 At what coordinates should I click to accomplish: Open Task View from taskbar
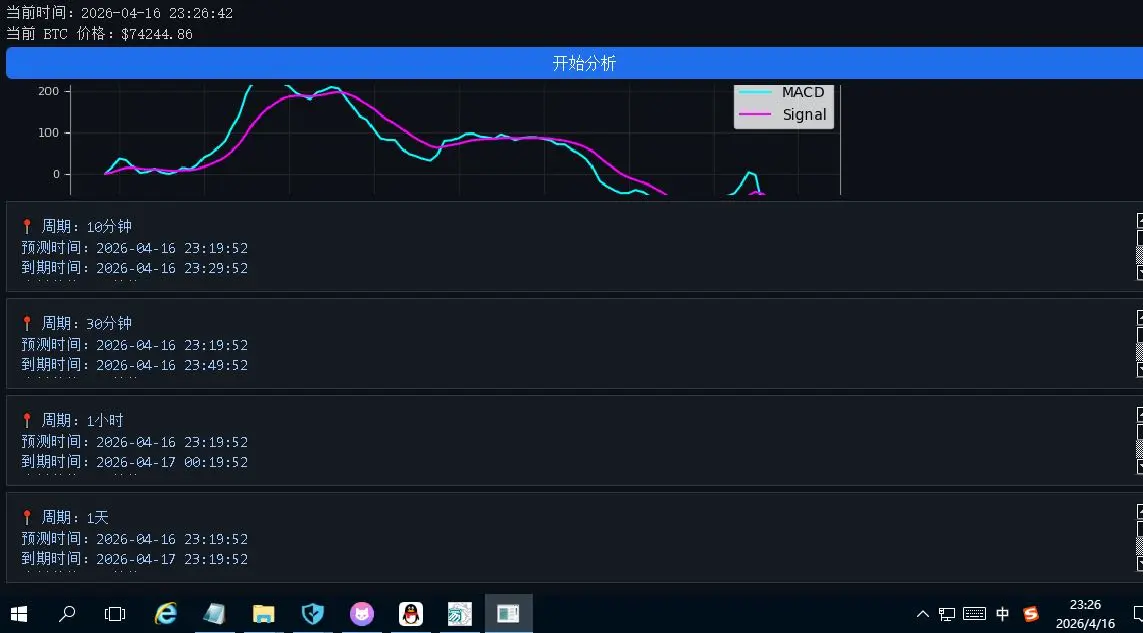point(115,614)
